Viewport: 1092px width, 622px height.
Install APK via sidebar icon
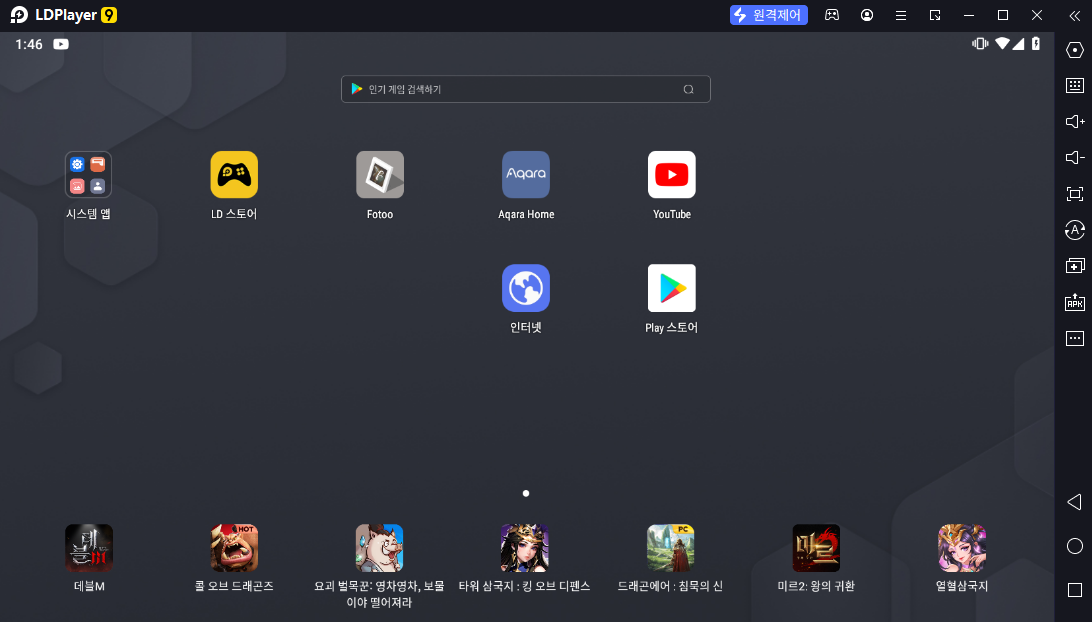point(1075,302)
